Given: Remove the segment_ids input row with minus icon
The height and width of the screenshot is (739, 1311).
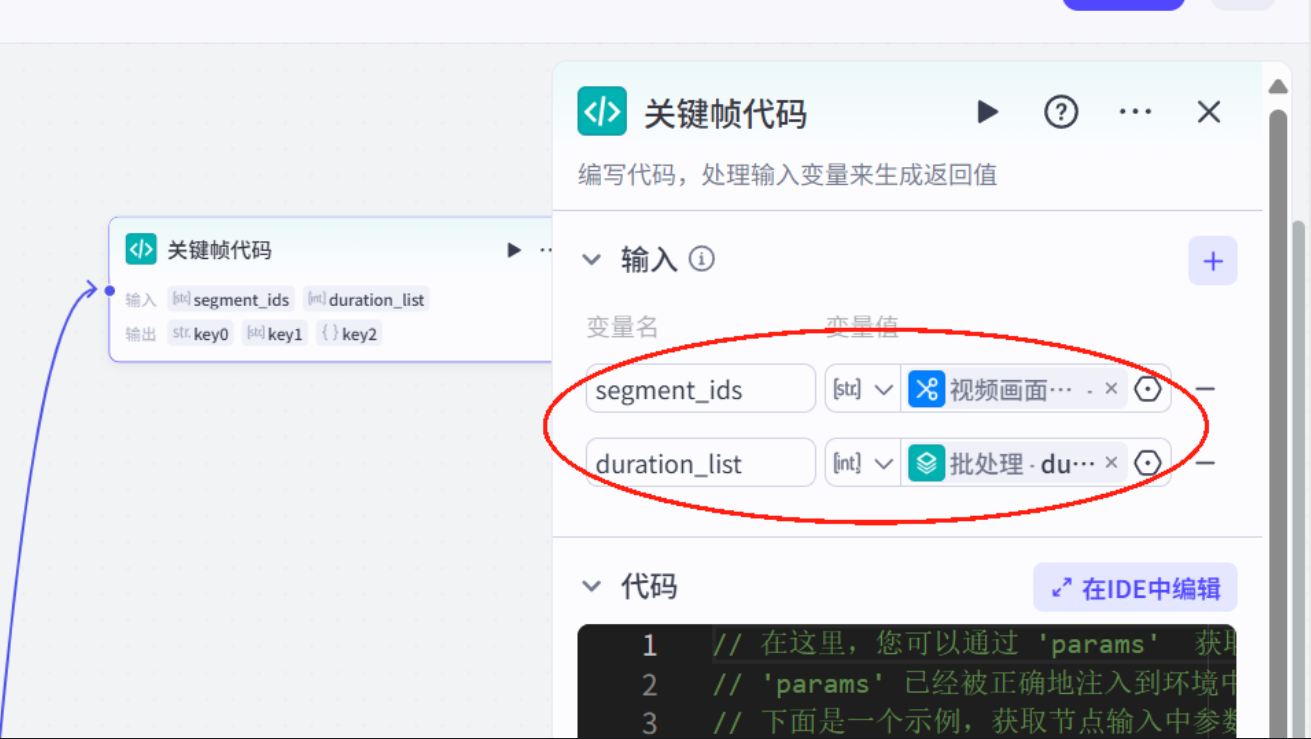Looking at the screenshot, I should (x=1205, y=389).
